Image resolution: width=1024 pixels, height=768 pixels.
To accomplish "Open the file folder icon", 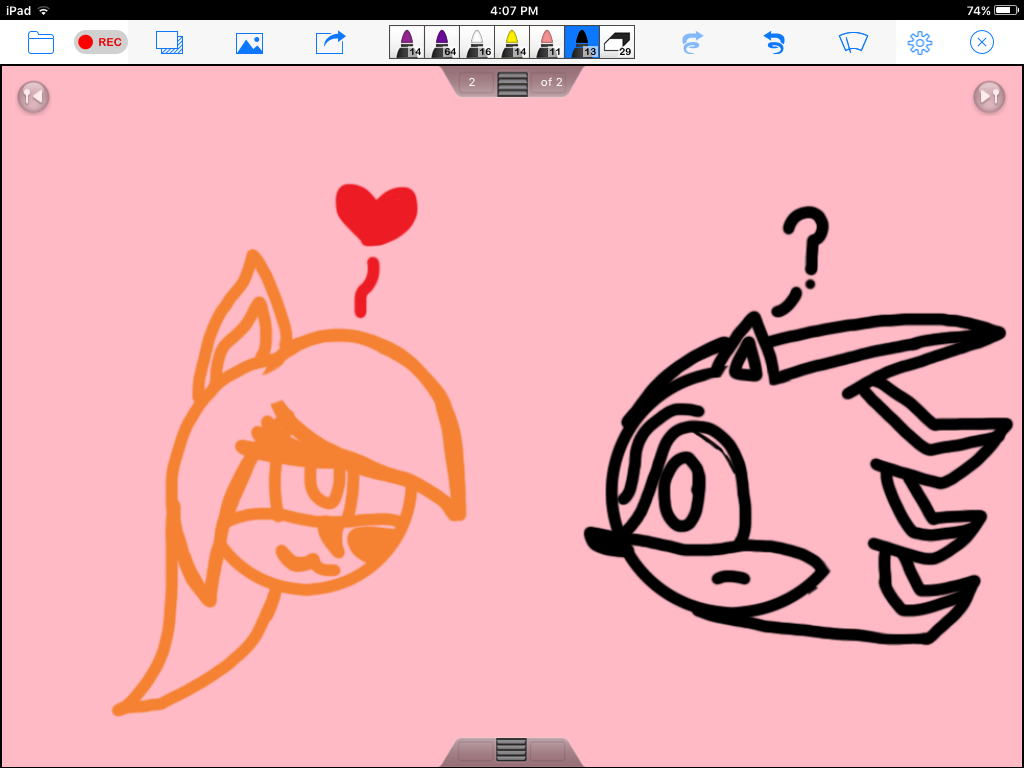I will 41,42.
